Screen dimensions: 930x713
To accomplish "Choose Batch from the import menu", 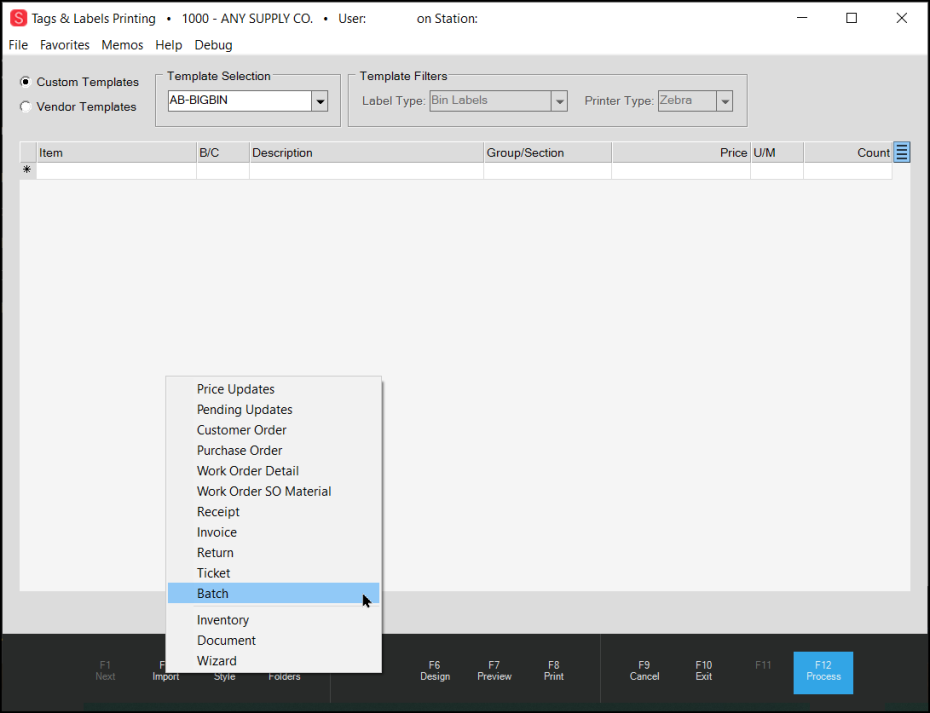I will 213,594.
